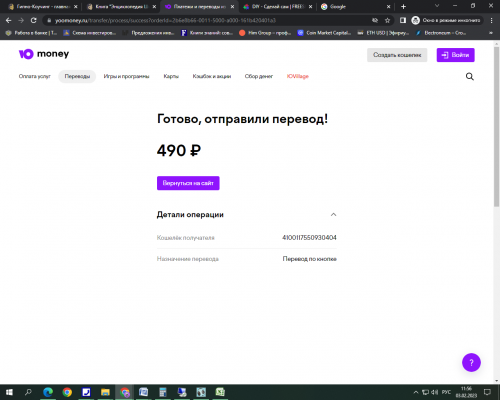Click the taskbar clock and date
Image resolution: width=500 pixels, height=400 pixels.
pyautogui.click(x=466, y=392)
